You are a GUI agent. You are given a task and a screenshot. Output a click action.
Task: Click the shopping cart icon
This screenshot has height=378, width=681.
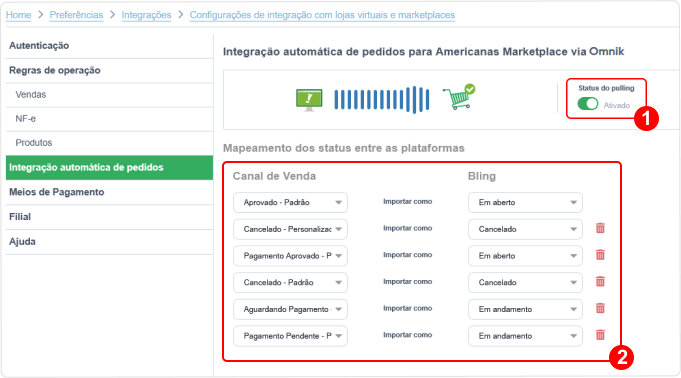click(459, 96)
